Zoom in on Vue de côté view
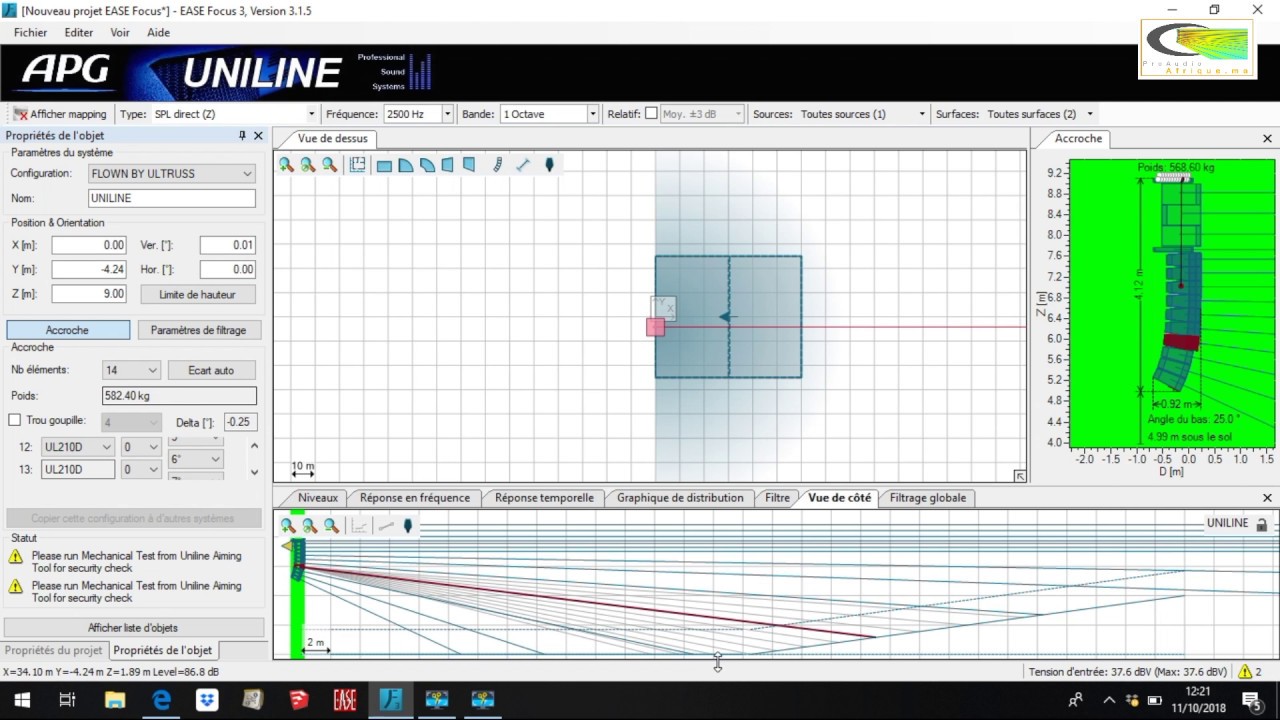Image resolution: width=1280 pixels, height=720 pixels. pos(288,525)
